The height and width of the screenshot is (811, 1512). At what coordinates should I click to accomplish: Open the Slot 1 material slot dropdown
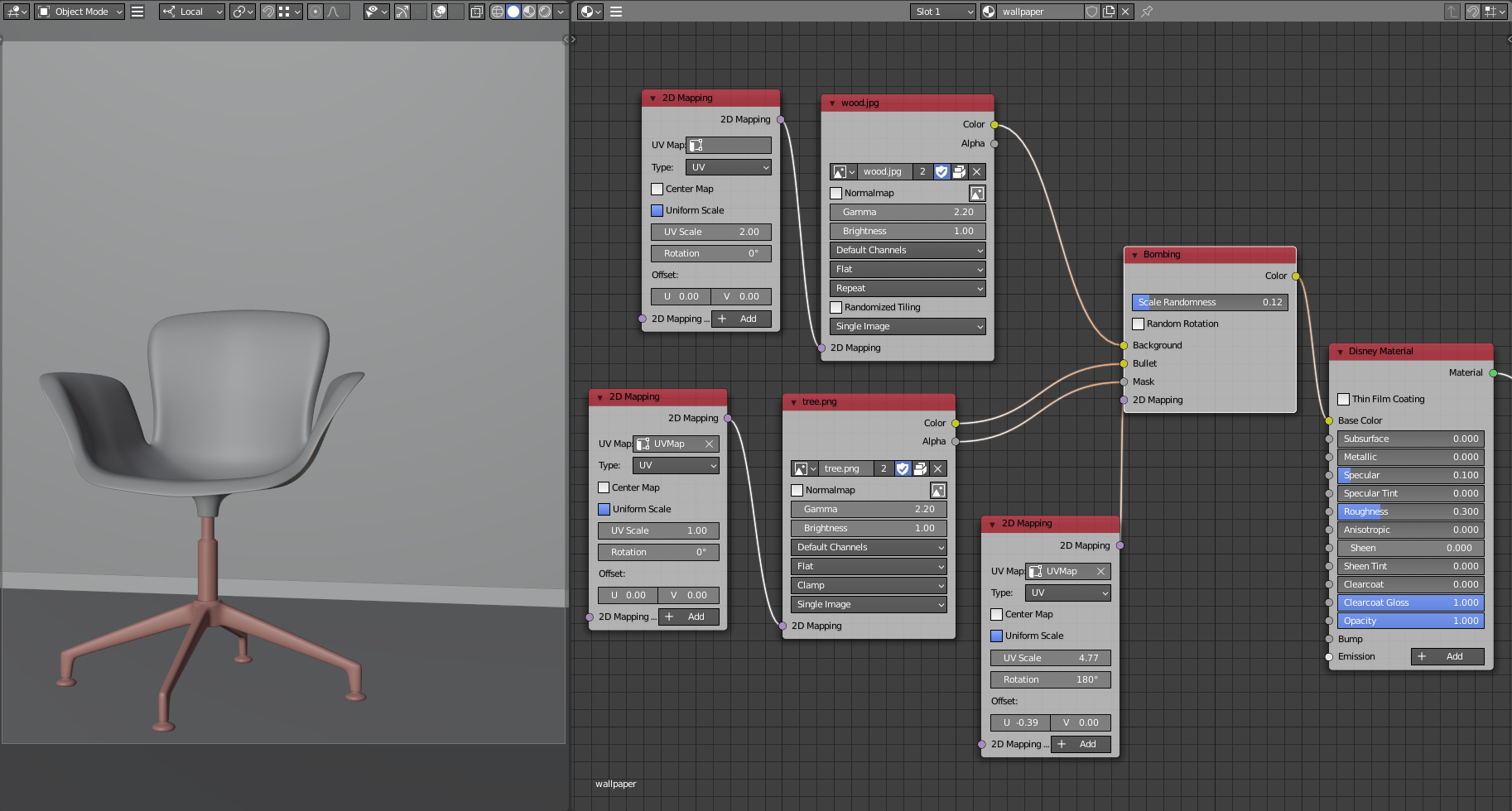point(943,12)
